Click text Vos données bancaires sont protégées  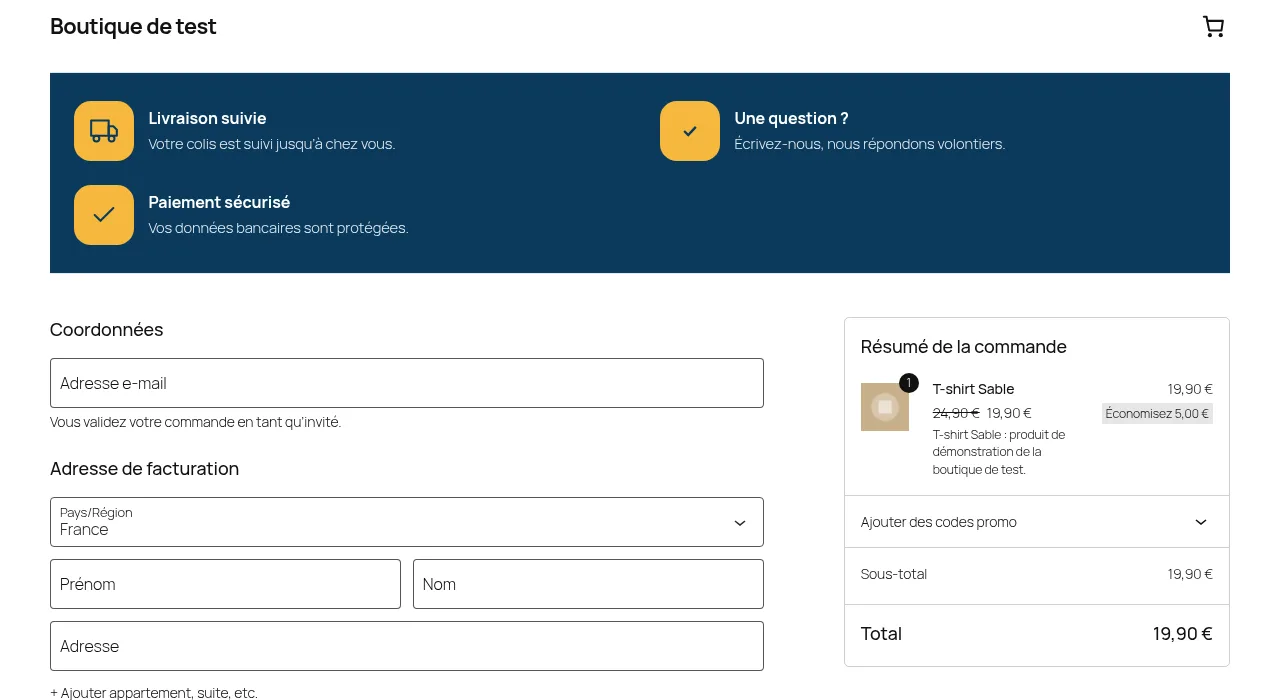point(279,228)
